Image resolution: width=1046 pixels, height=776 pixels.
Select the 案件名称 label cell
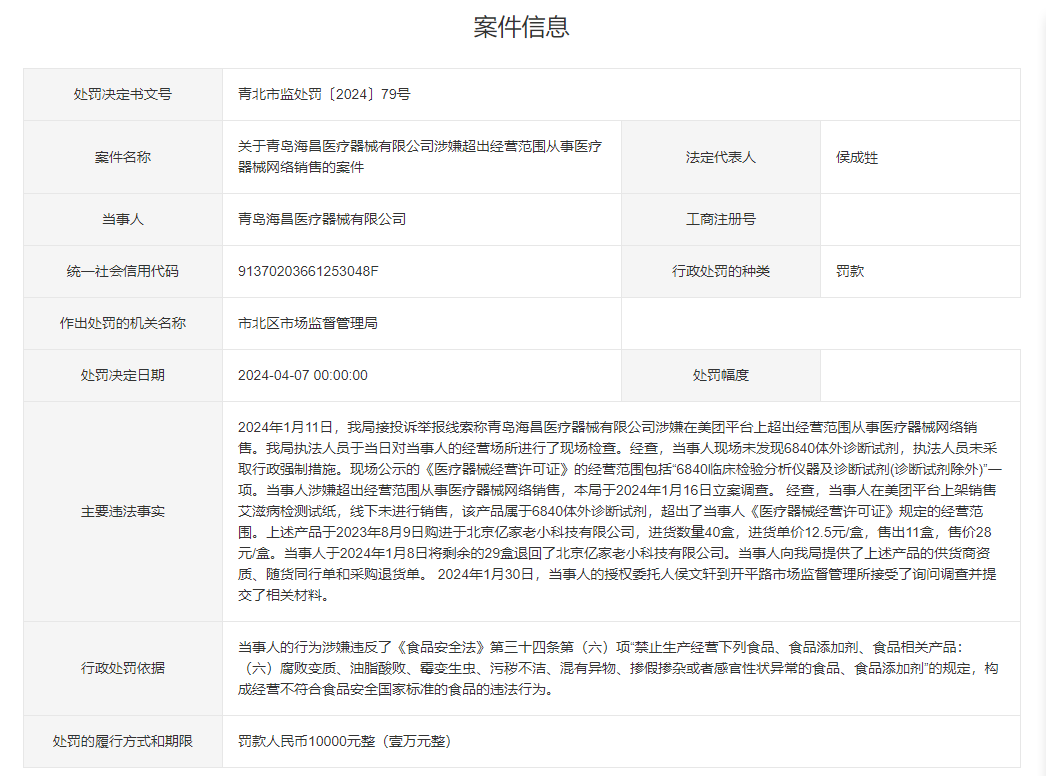pyautogui.click(x=123, y=157)
